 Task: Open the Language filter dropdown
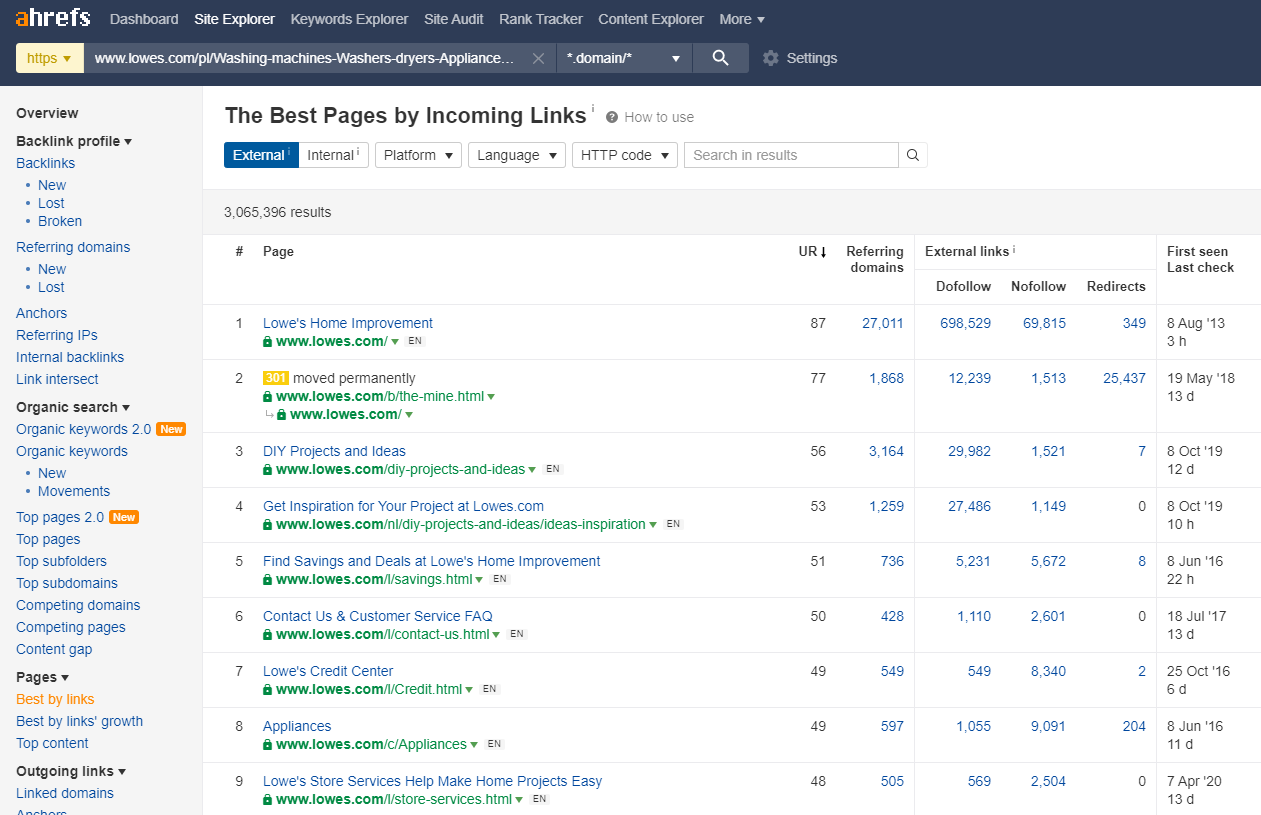pyautogui.click(x=517, y=155)
